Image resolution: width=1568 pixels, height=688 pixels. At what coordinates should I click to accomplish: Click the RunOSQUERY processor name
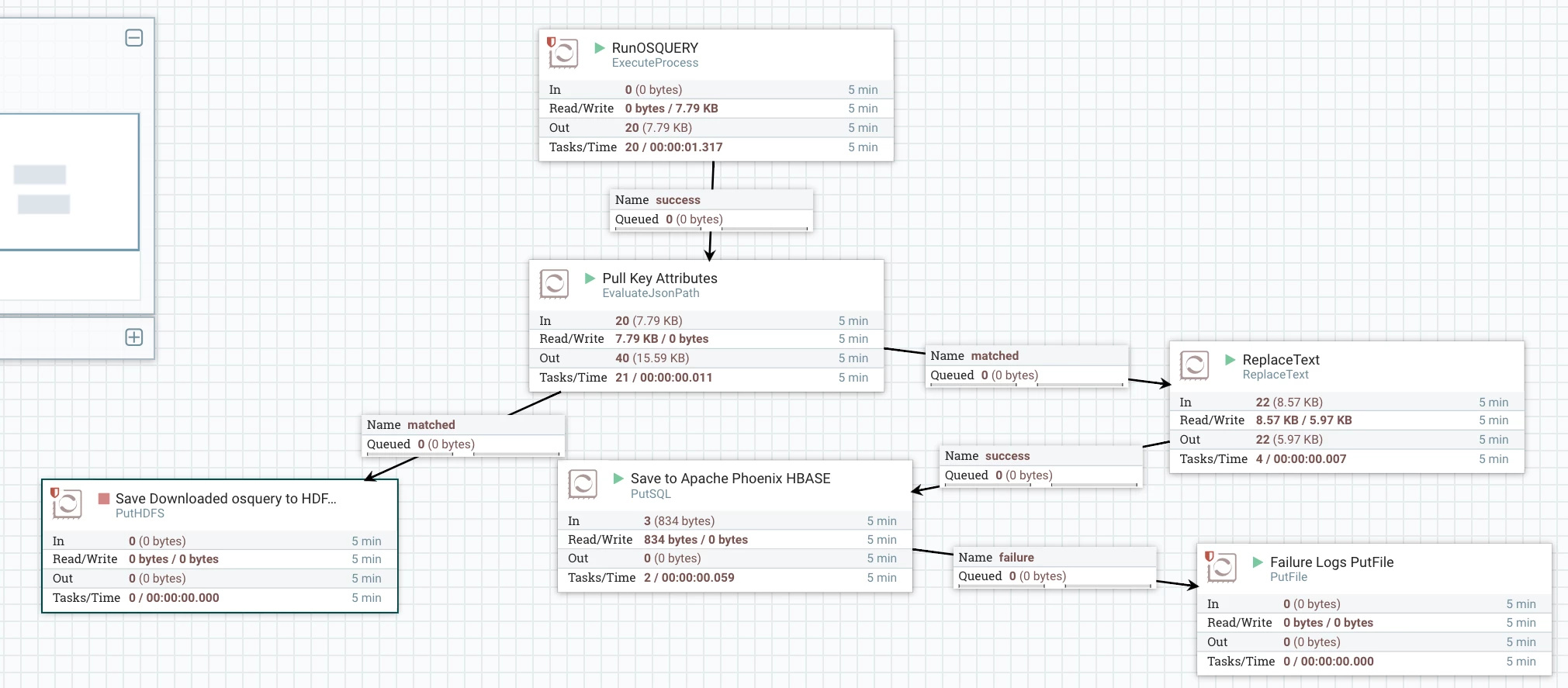tap(655, 48)
